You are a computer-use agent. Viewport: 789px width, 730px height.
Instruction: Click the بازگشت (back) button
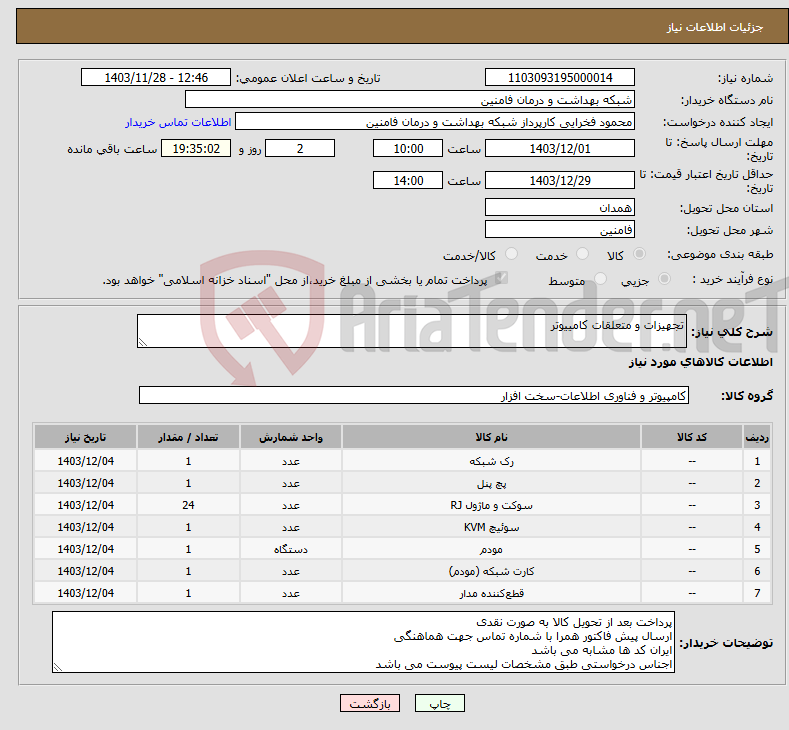click(x=370, y=704)
